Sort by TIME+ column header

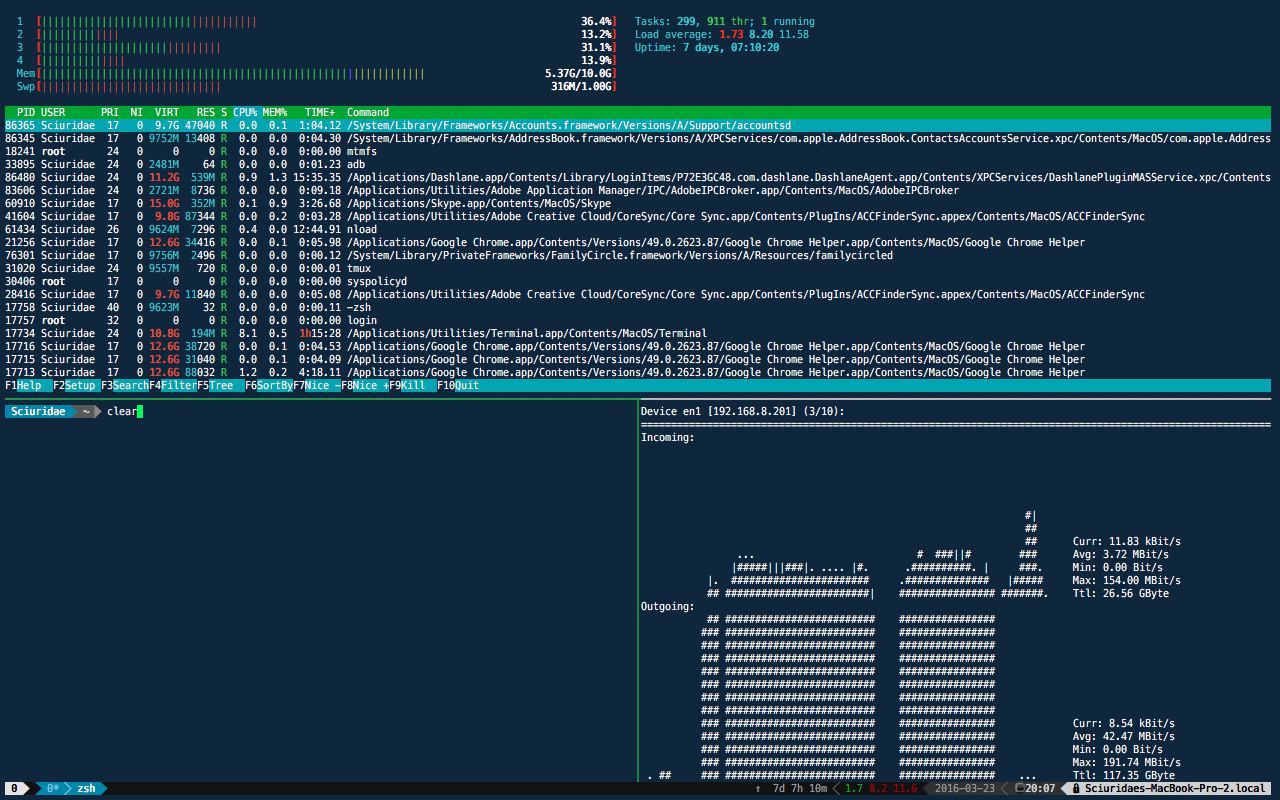click(320, 112)
